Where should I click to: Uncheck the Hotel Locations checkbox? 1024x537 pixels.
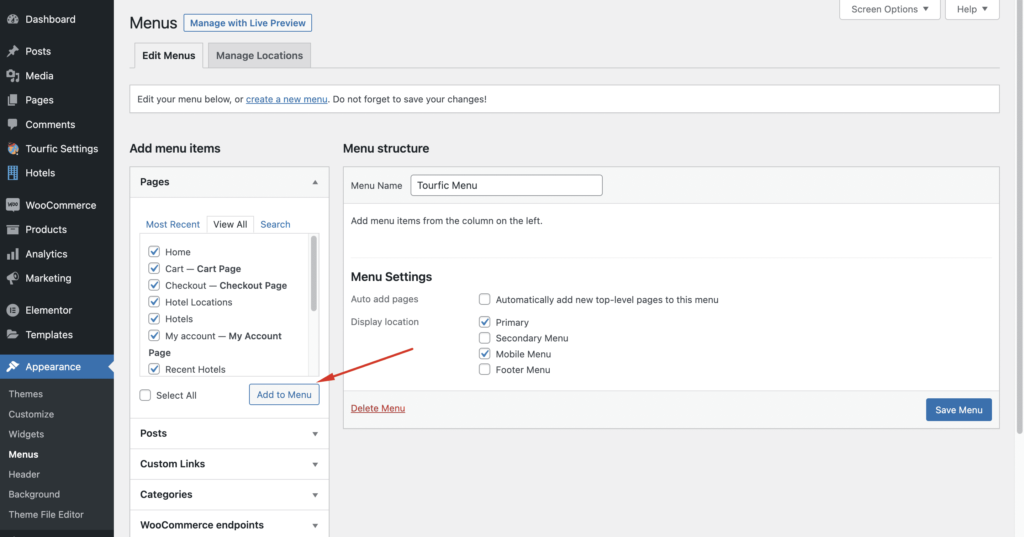coord(154,302)
